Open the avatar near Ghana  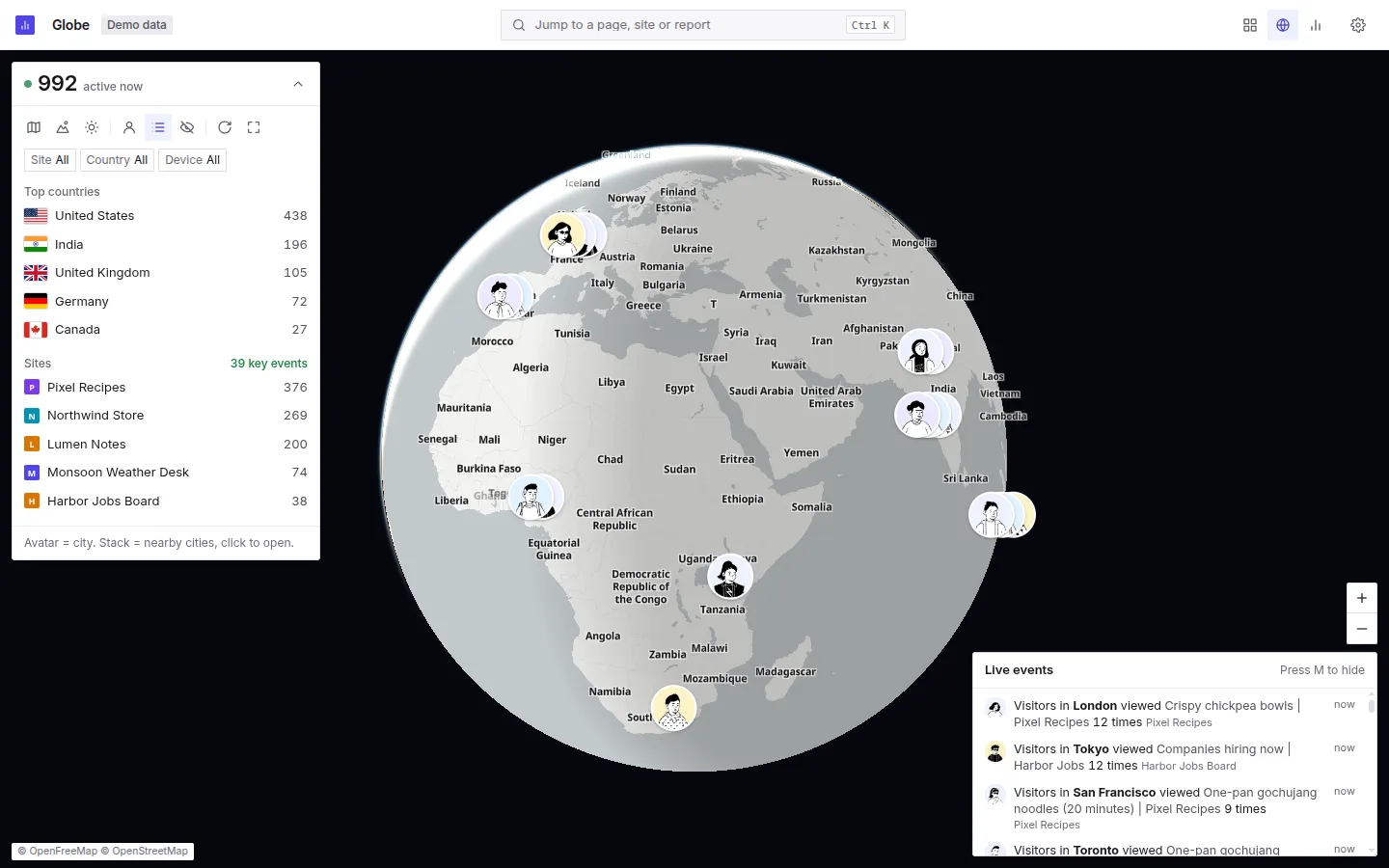point(534,498)
